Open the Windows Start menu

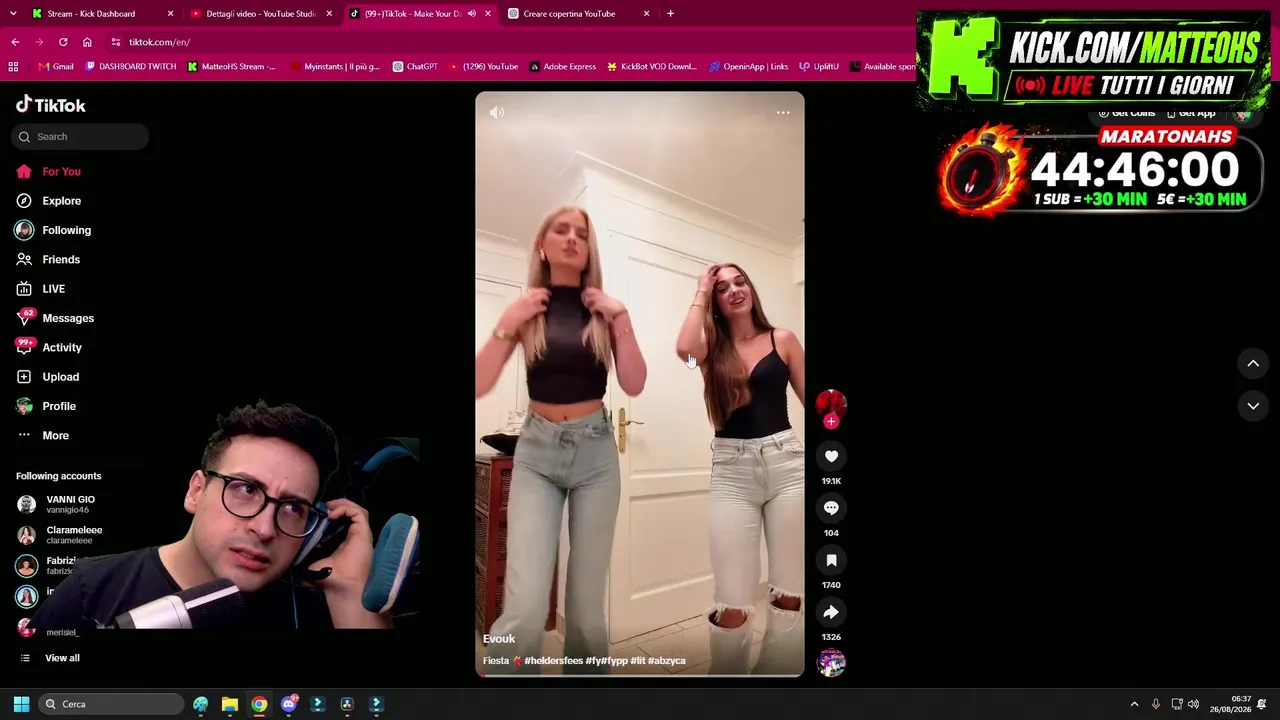(21, 704)
